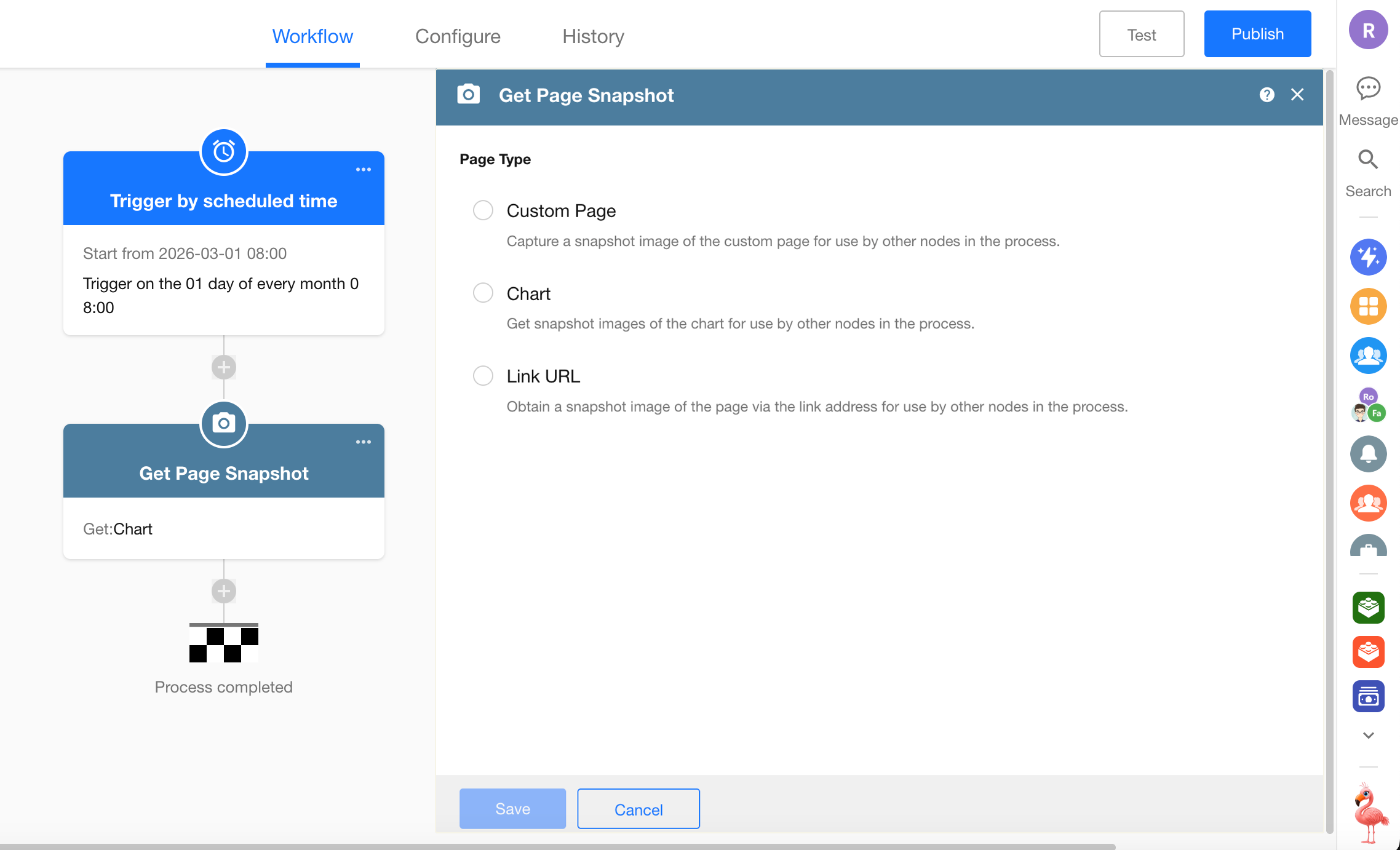Open Get Page Snapshot node's three-dot menu

point(363,442)
